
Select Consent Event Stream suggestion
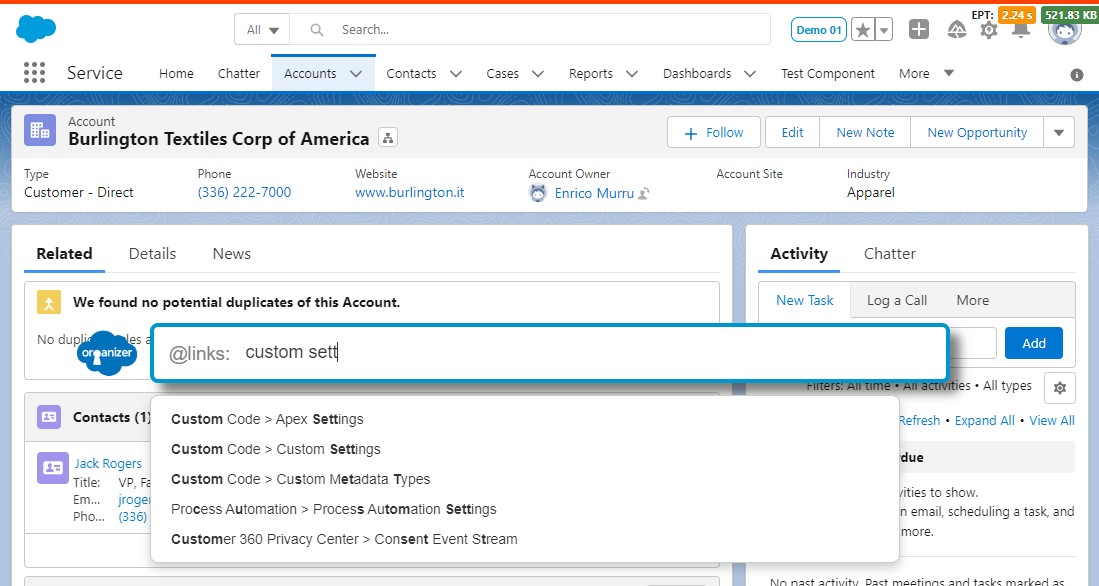pos(344,540)
